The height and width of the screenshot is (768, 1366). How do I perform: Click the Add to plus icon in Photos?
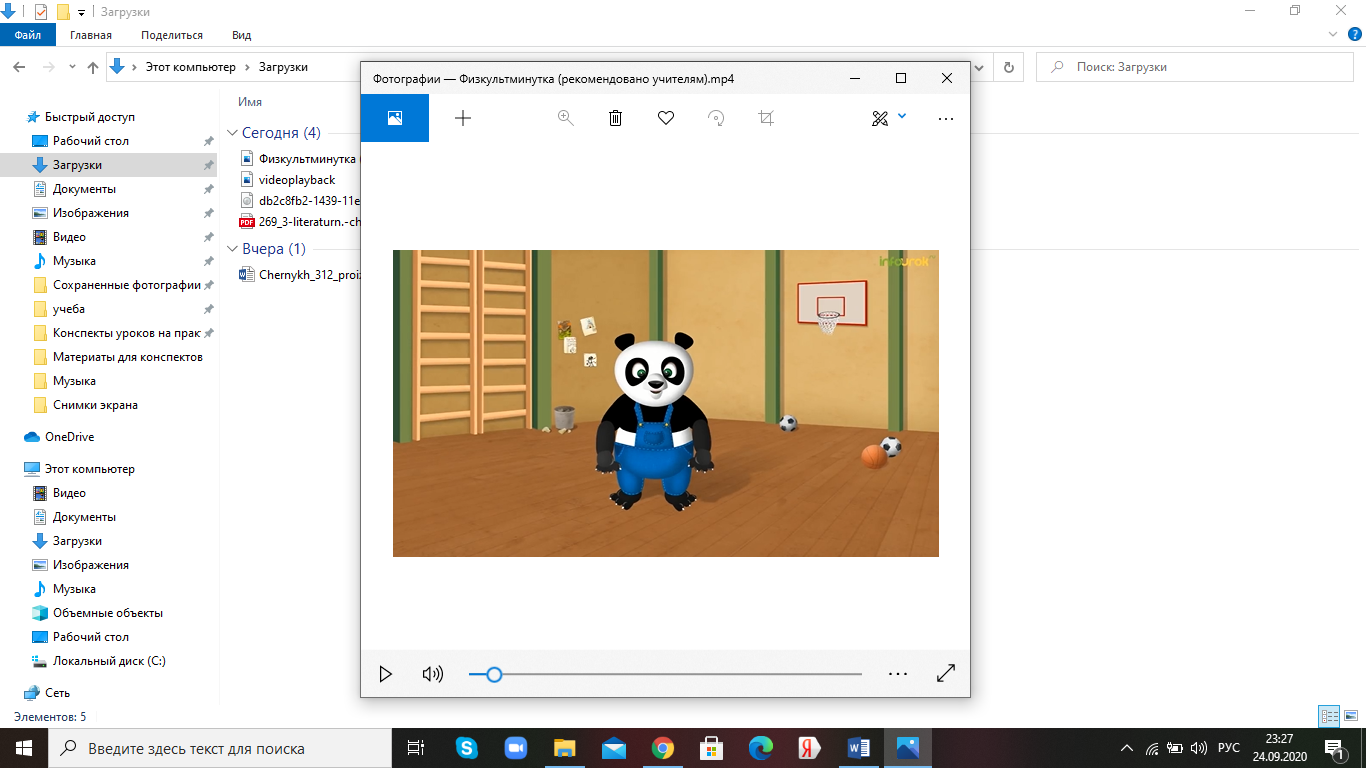point(463,118)
